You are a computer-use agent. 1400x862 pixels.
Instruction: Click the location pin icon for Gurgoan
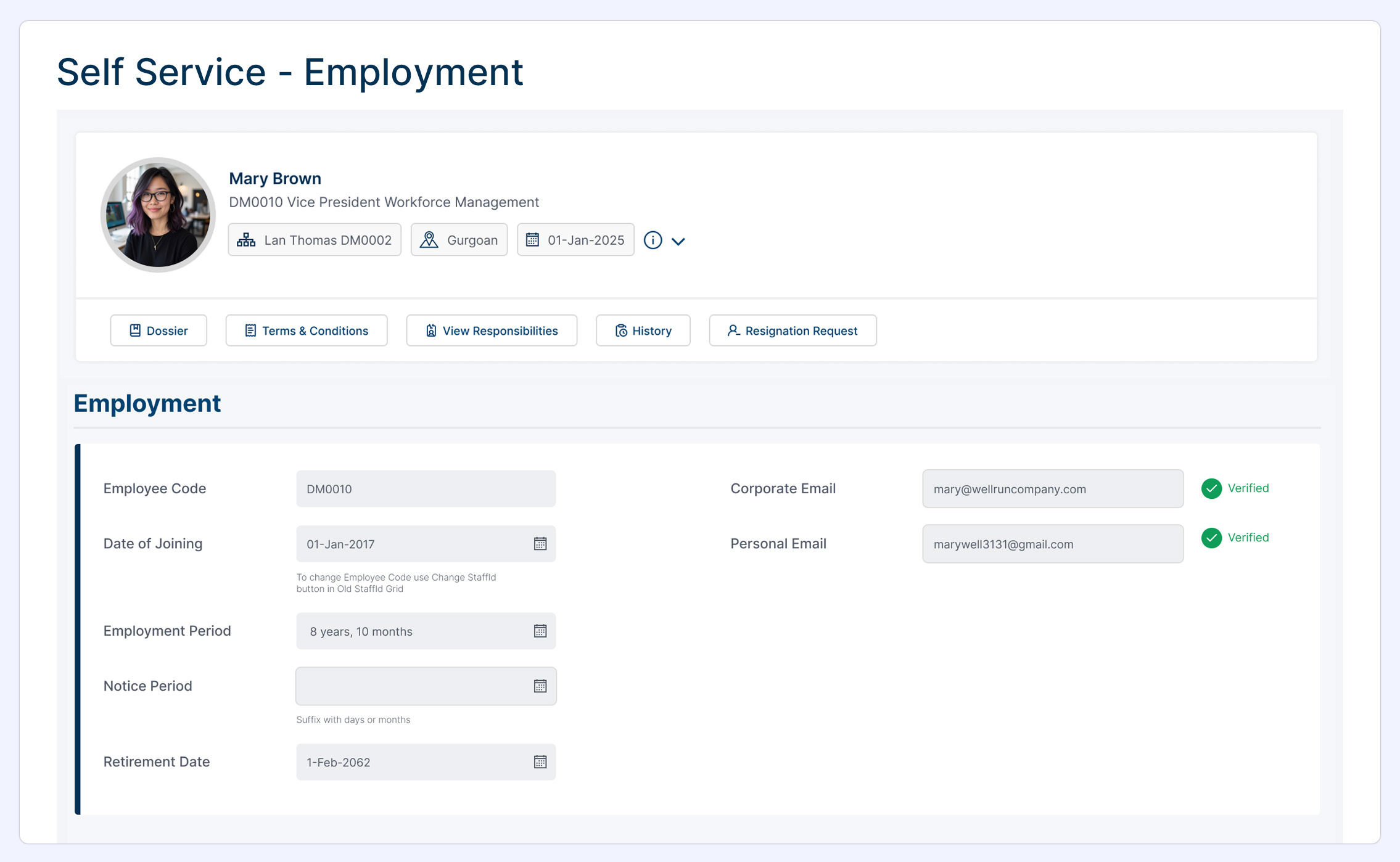click(x=429, y=240)
